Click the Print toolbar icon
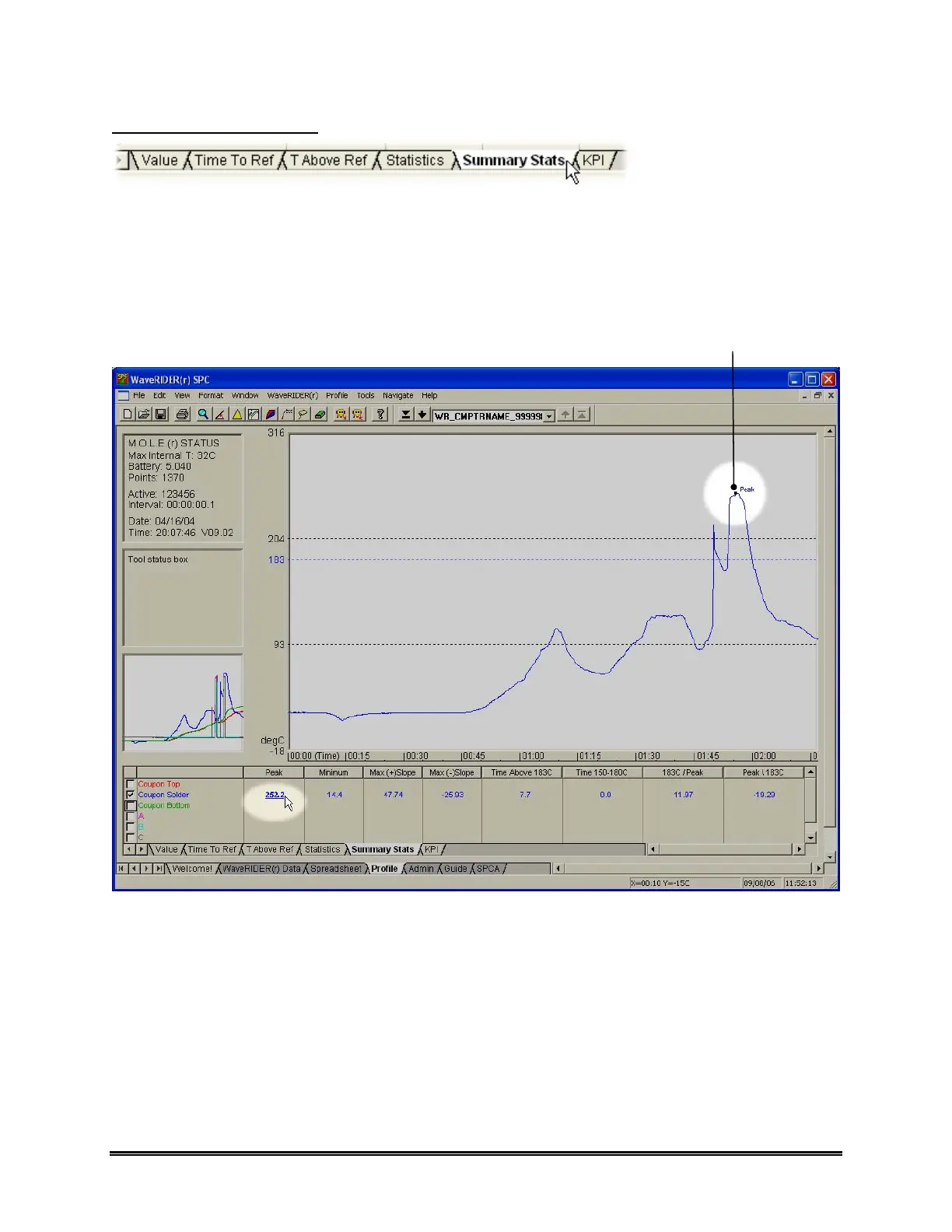 point(182,415)
